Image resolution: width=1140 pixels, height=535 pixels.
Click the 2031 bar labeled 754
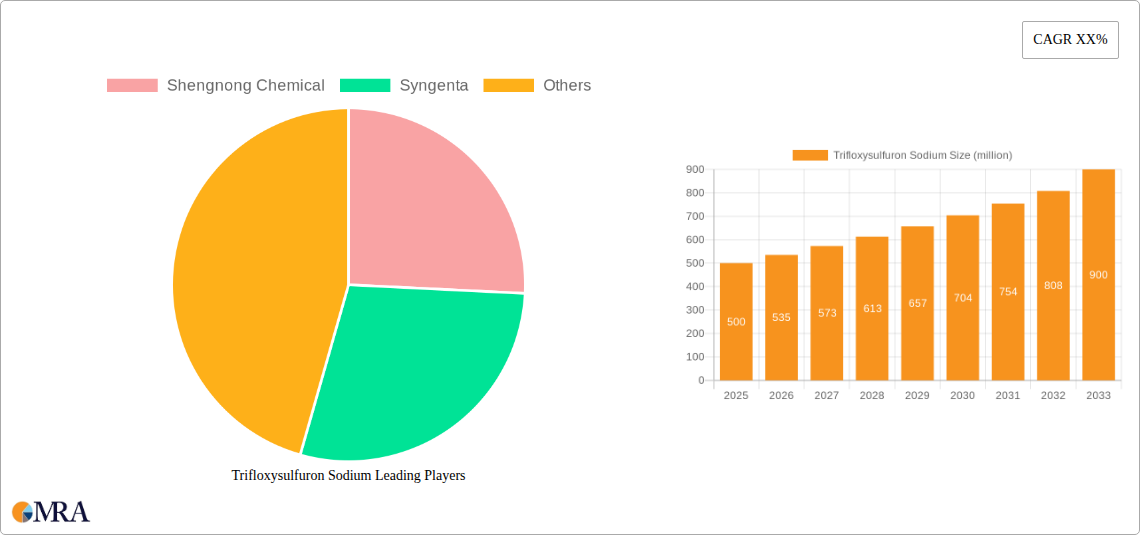click(x=1008, y=292)
